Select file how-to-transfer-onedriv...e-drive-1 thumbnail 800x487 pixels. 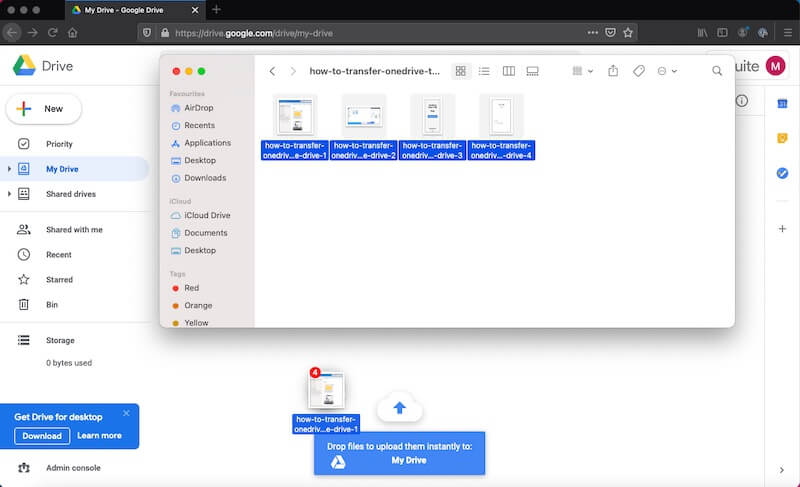point(295,116)
